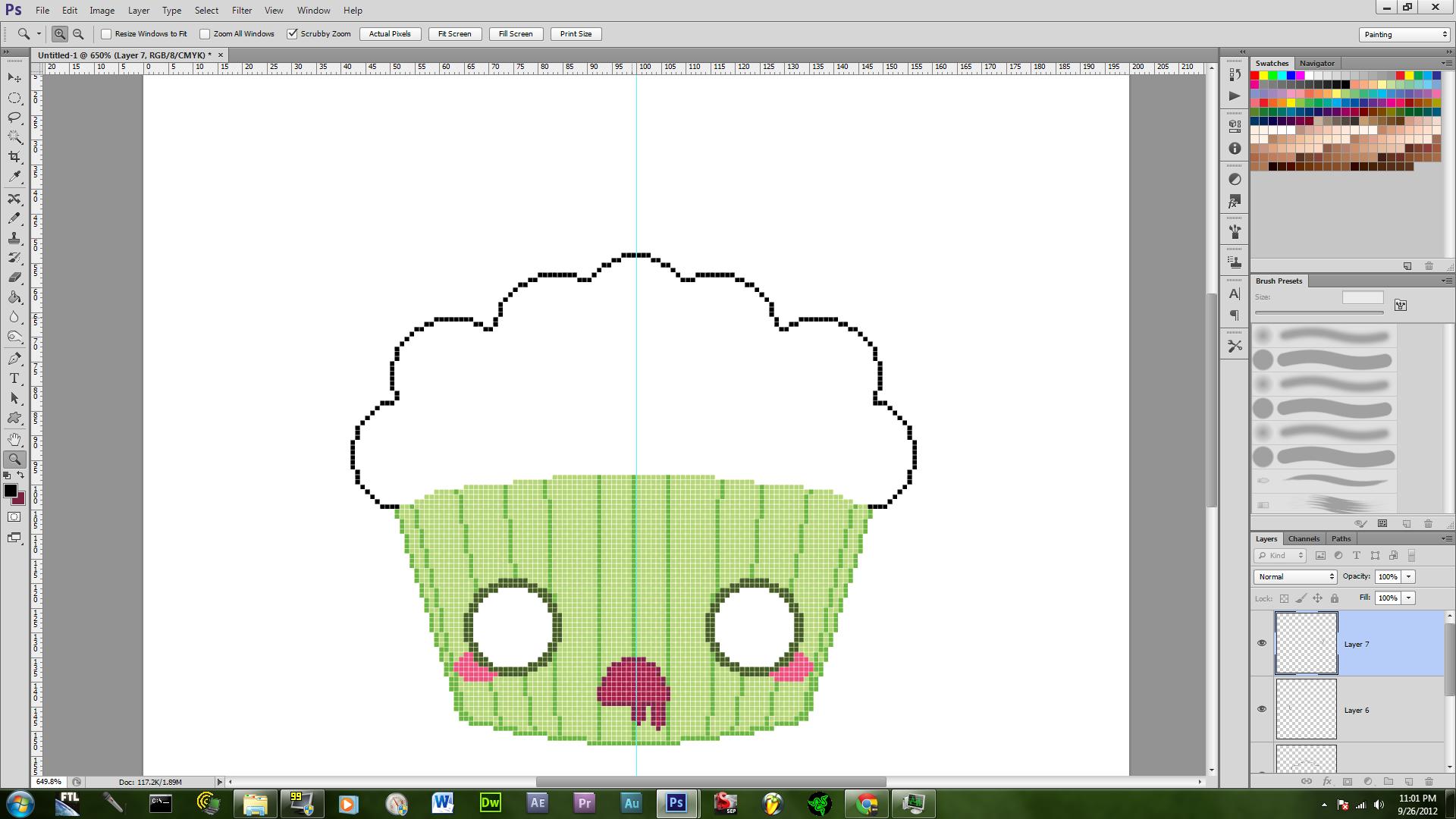Select the Custom Shape tool
The height and width of the screenshot is (819, 1456).
[x=14, y=418]
